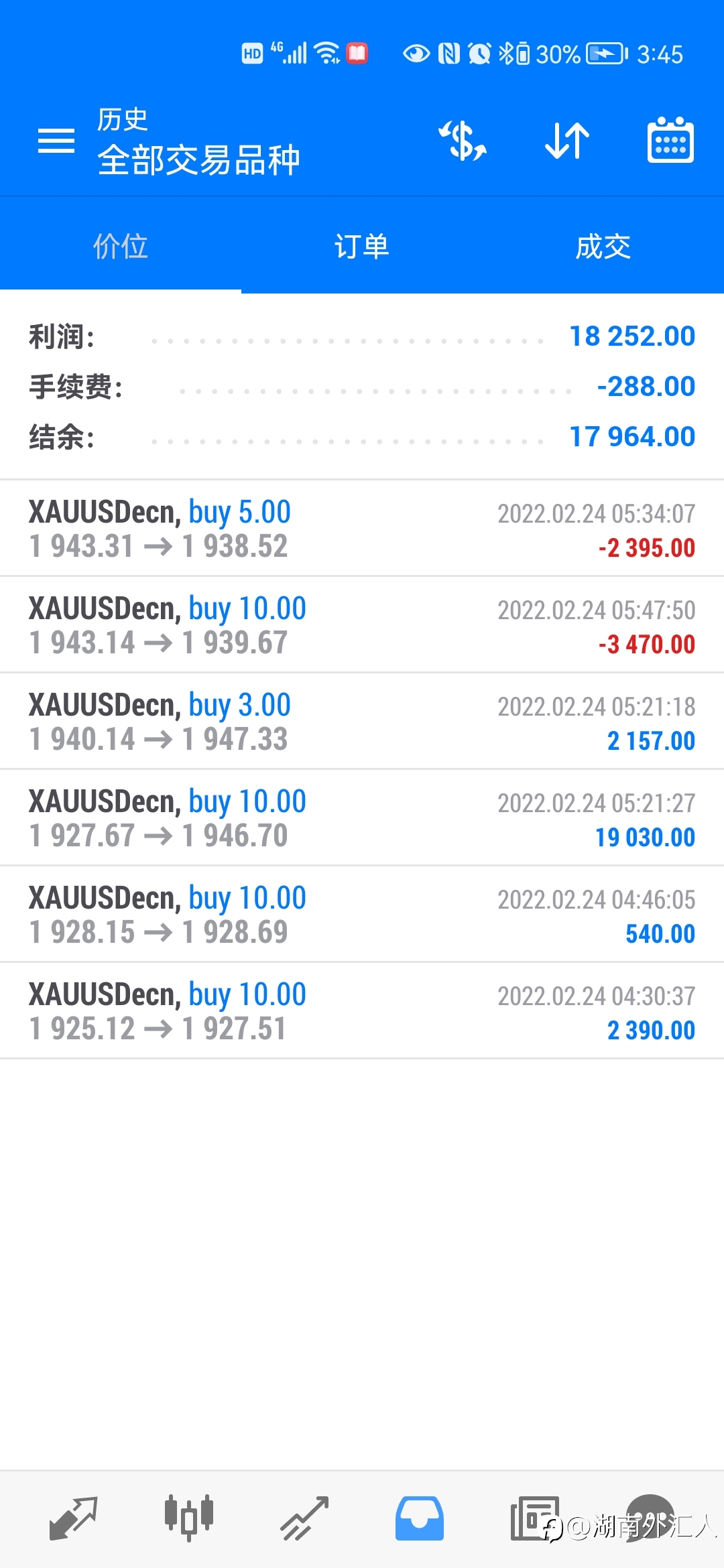This screenshot has width=724, height=1568.
Task: Tap the currency symbol filter icon
Action: (463, 141)
